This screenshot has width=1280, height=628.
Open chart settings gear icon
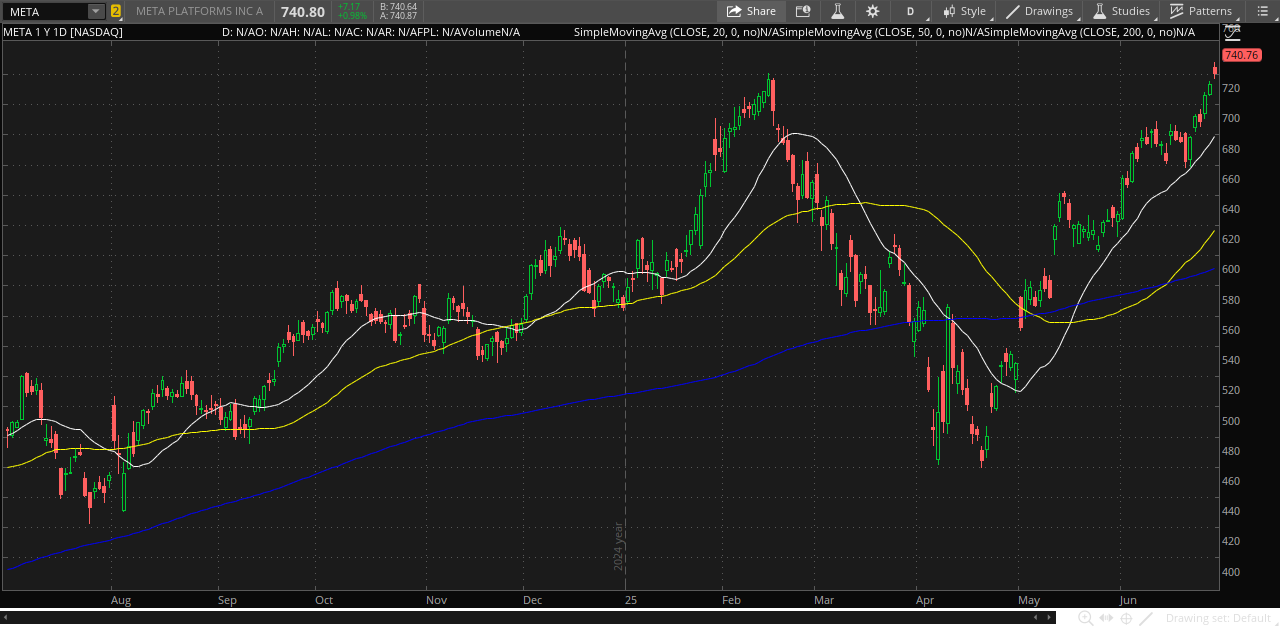coord(873,11)
